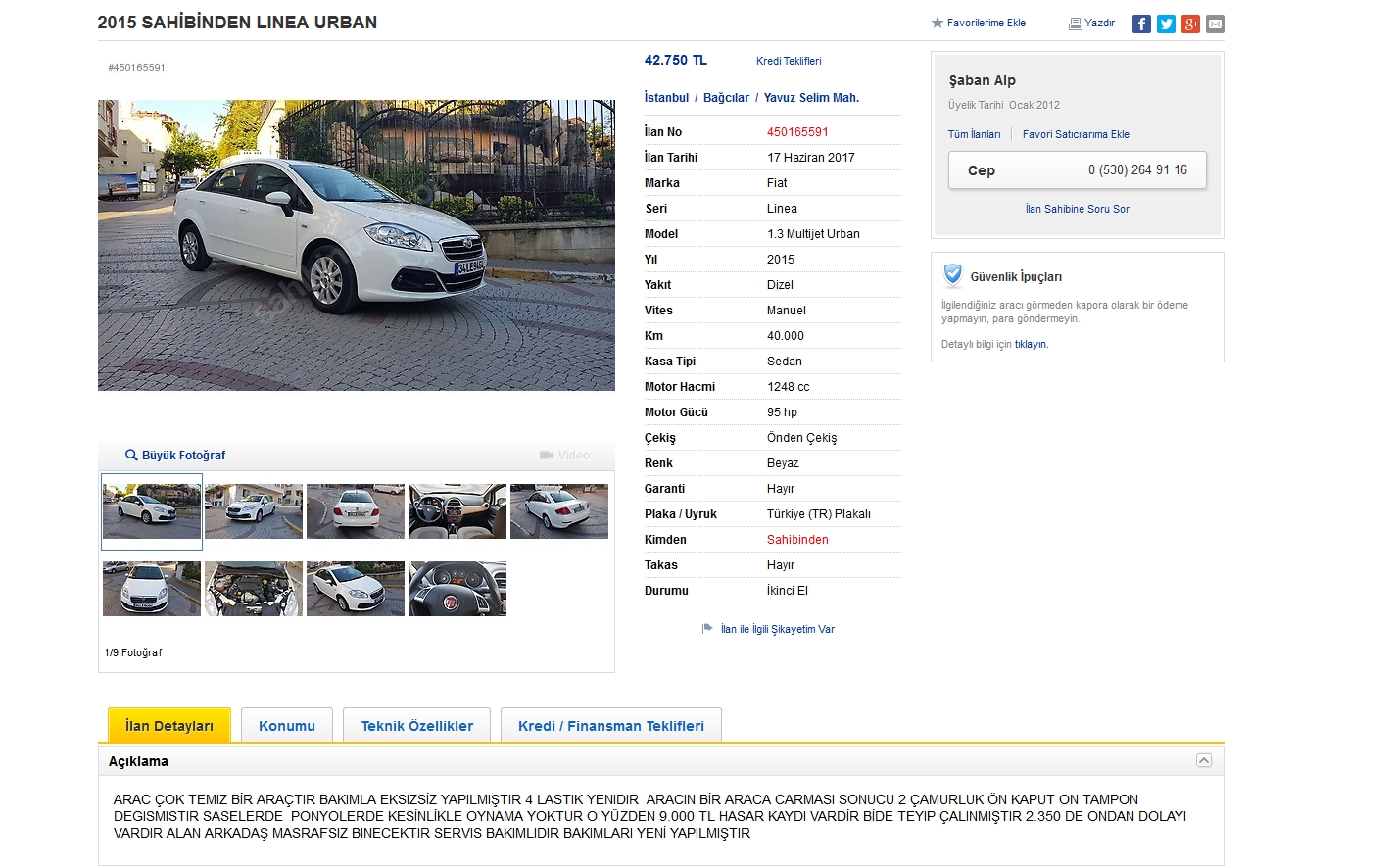Select ninth thumbnail steering wheel
Screen dimensions: 1395x868
pyautogui.click(x=457, y=589)
